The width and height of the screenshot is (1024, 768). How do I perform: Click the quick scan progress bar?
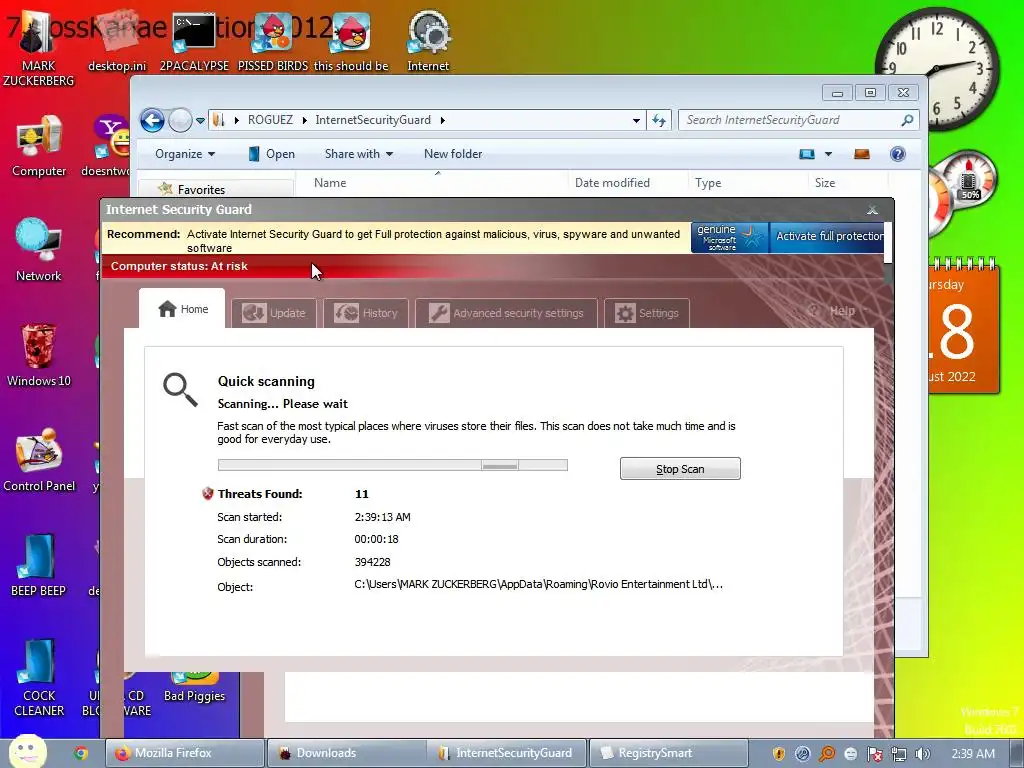tap(392, 465)
